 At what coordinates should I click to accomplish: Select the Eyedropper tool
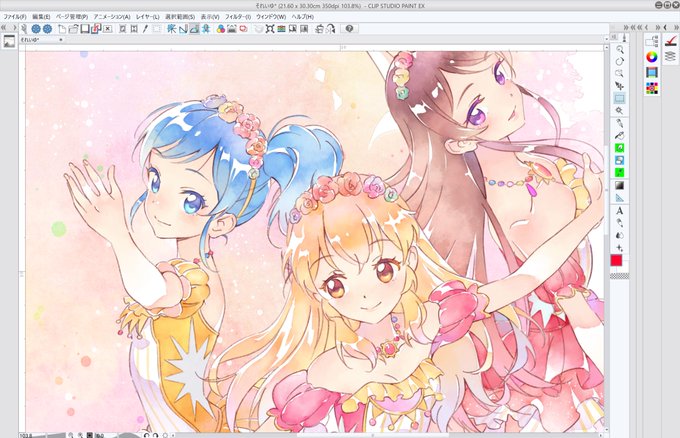click(x=620, y=123)
